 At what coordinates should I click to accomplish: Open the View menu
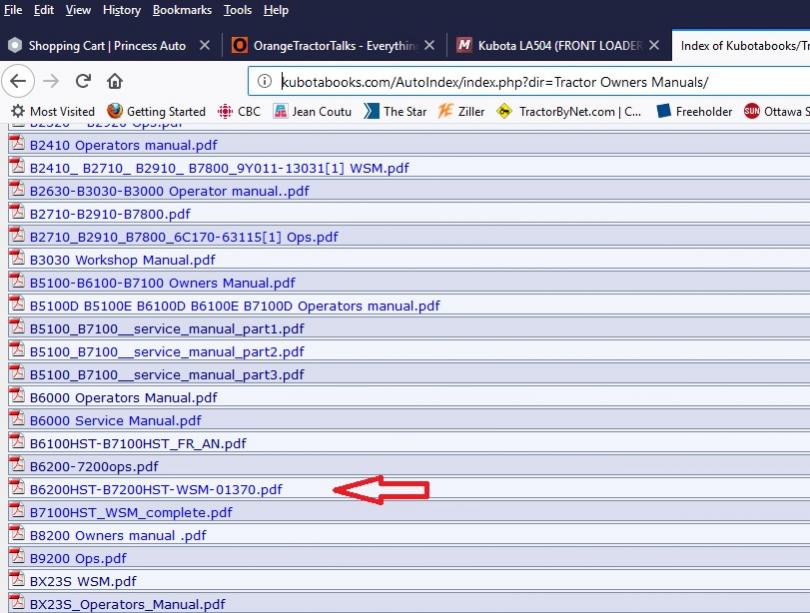pyautogui.click(x=78, y=10)
